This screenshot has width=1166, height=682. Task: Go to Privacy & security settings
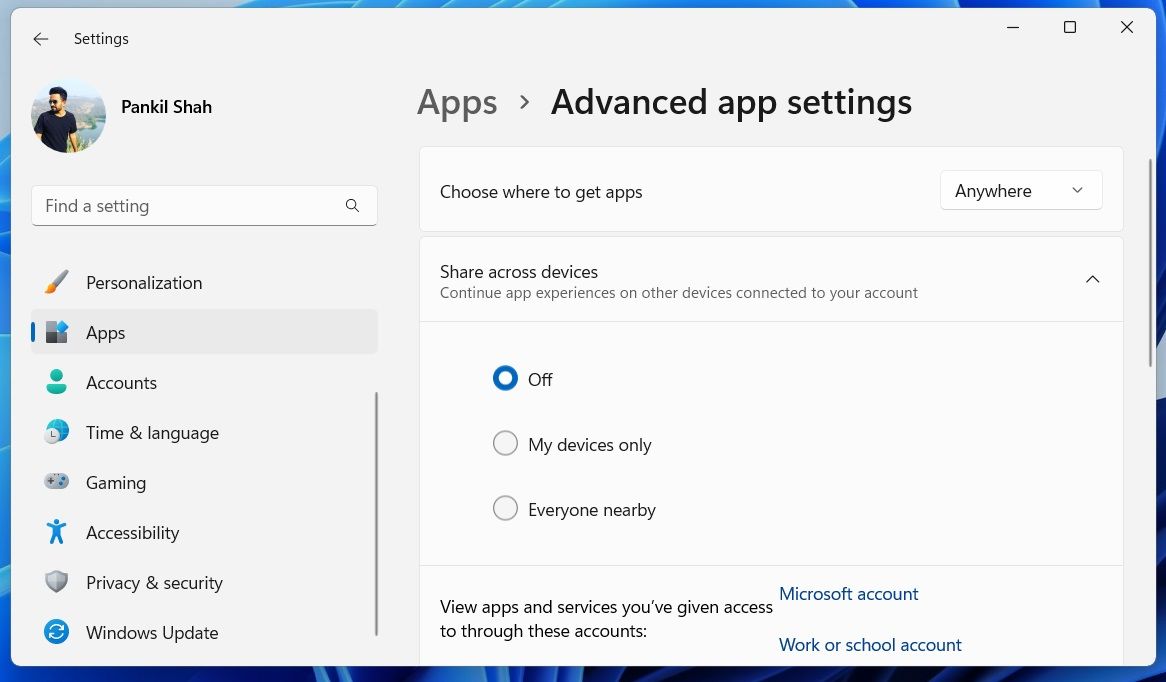(x=204, y=582)
